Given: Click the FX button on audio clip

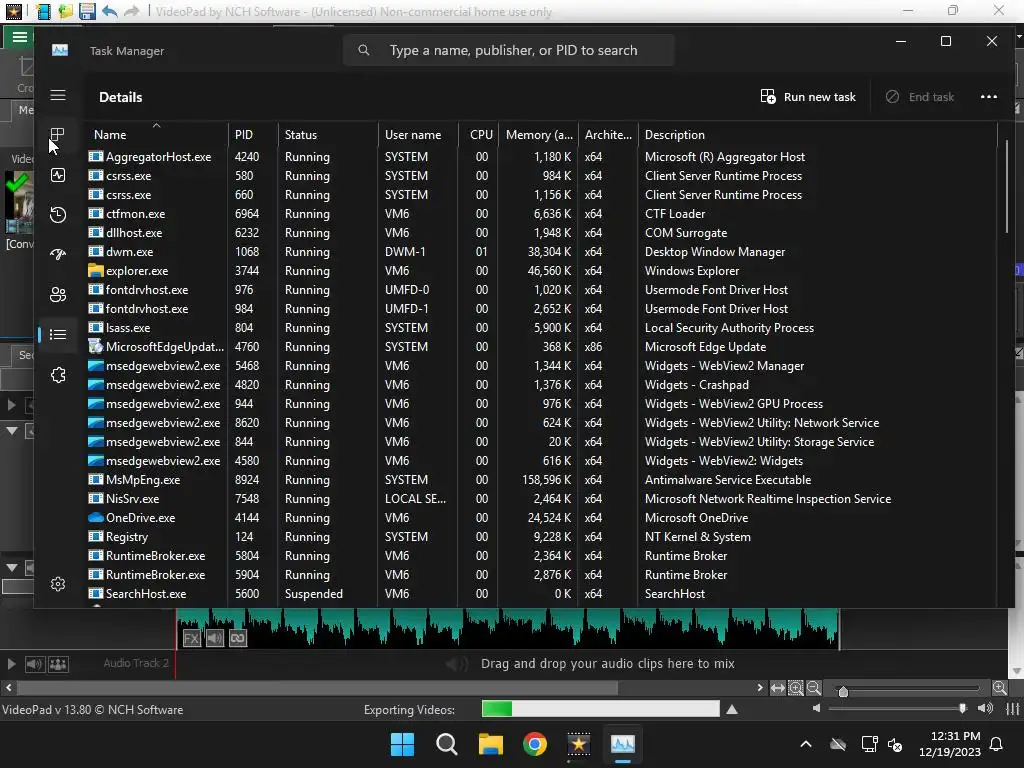Looking at the screenshot, I should (191, 638).
